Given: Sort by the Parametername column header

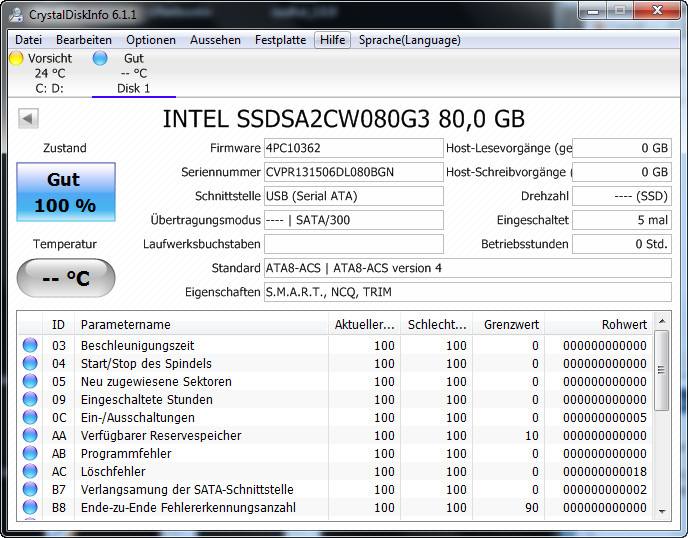Looking at the screenshot, I should [x=201, y=324].
